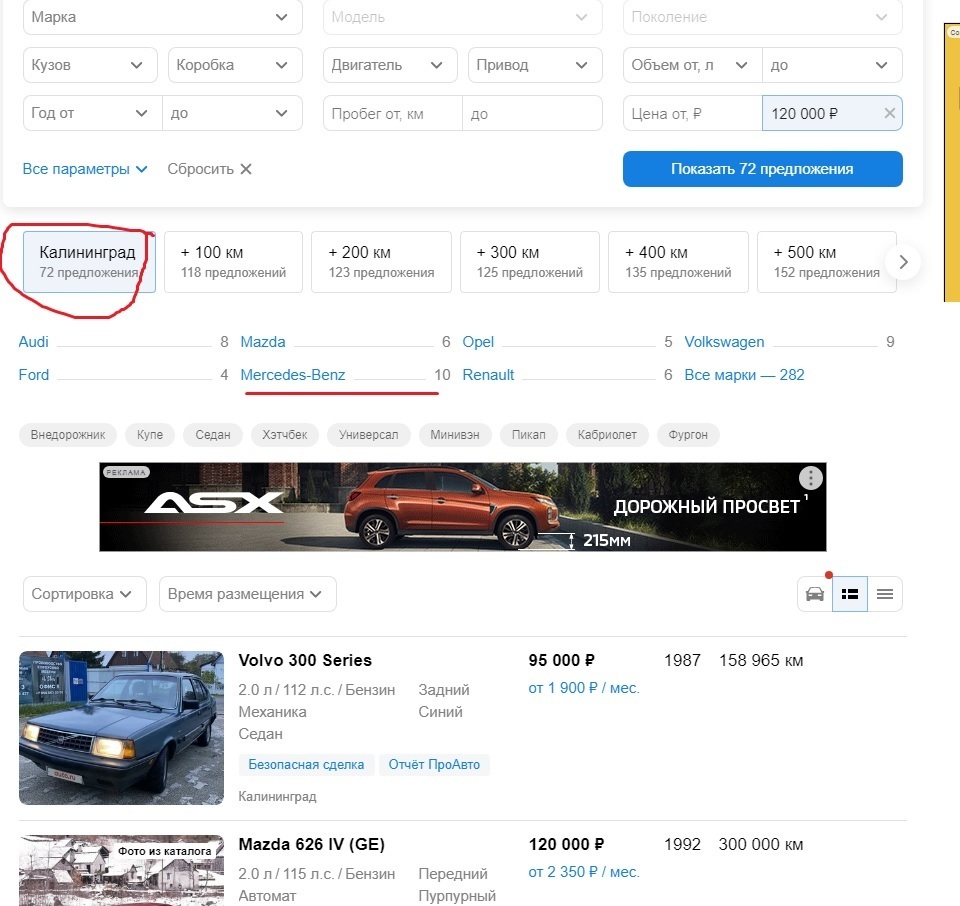This screenshot has height=906, width=960.
Task: Select the compact lines view icon
Action: coord(885,594)
